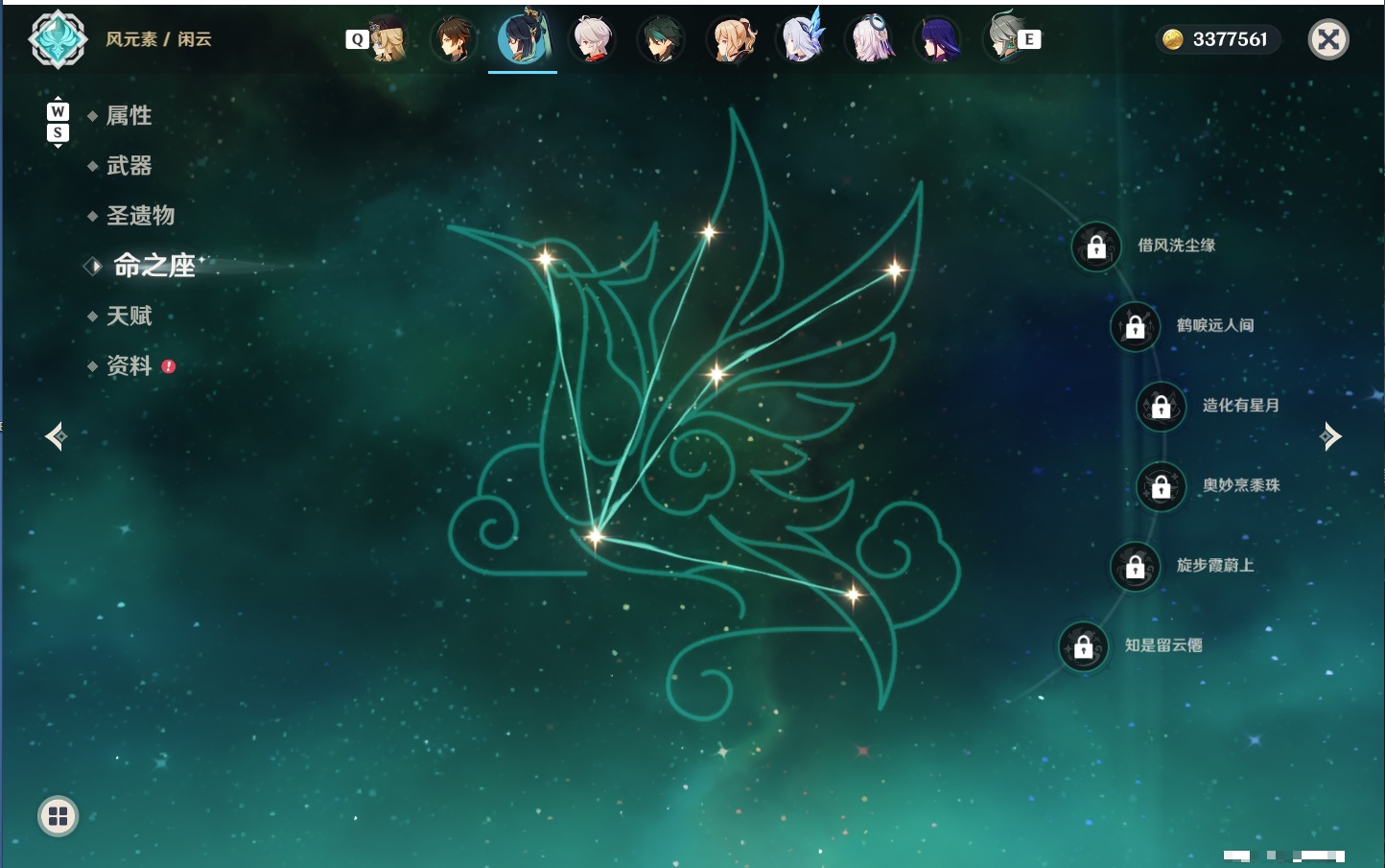Screen dimensions: 1385x868
Task: Open the 造化有星月 constellation lock icon
Action: [x=1162, y=407]
